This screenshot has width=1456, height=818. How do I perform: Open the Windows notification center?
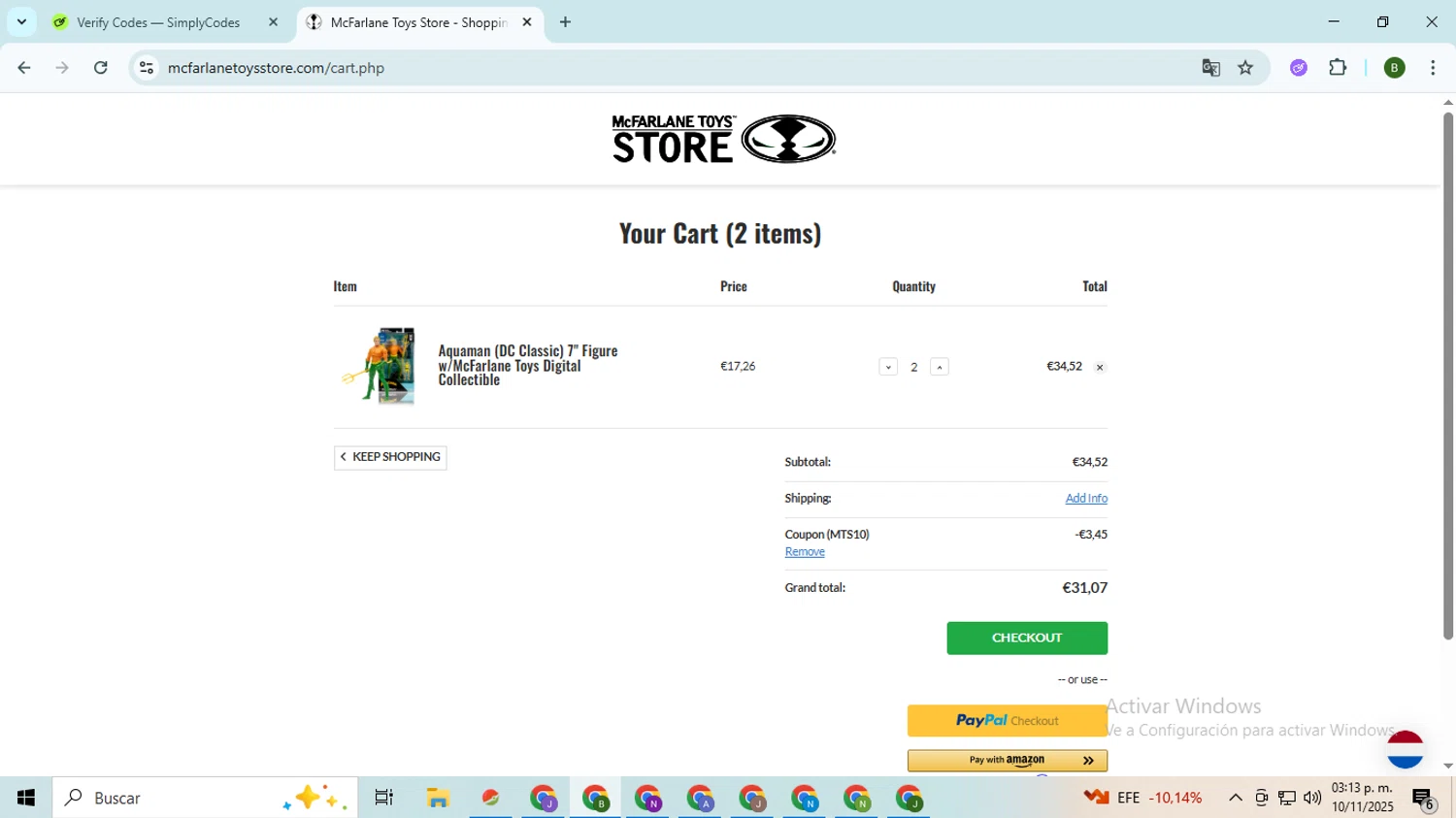point(1424,799)
